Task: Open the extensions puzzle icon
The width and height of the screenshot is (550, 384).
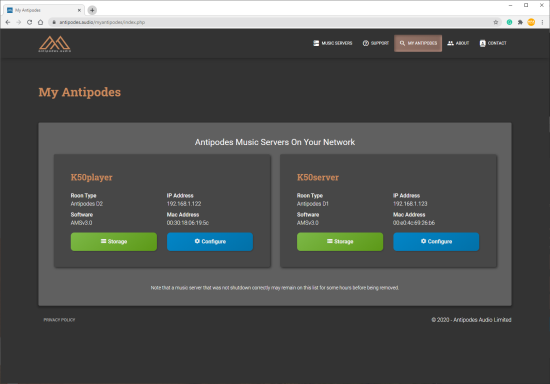Action: click(520, 22)
